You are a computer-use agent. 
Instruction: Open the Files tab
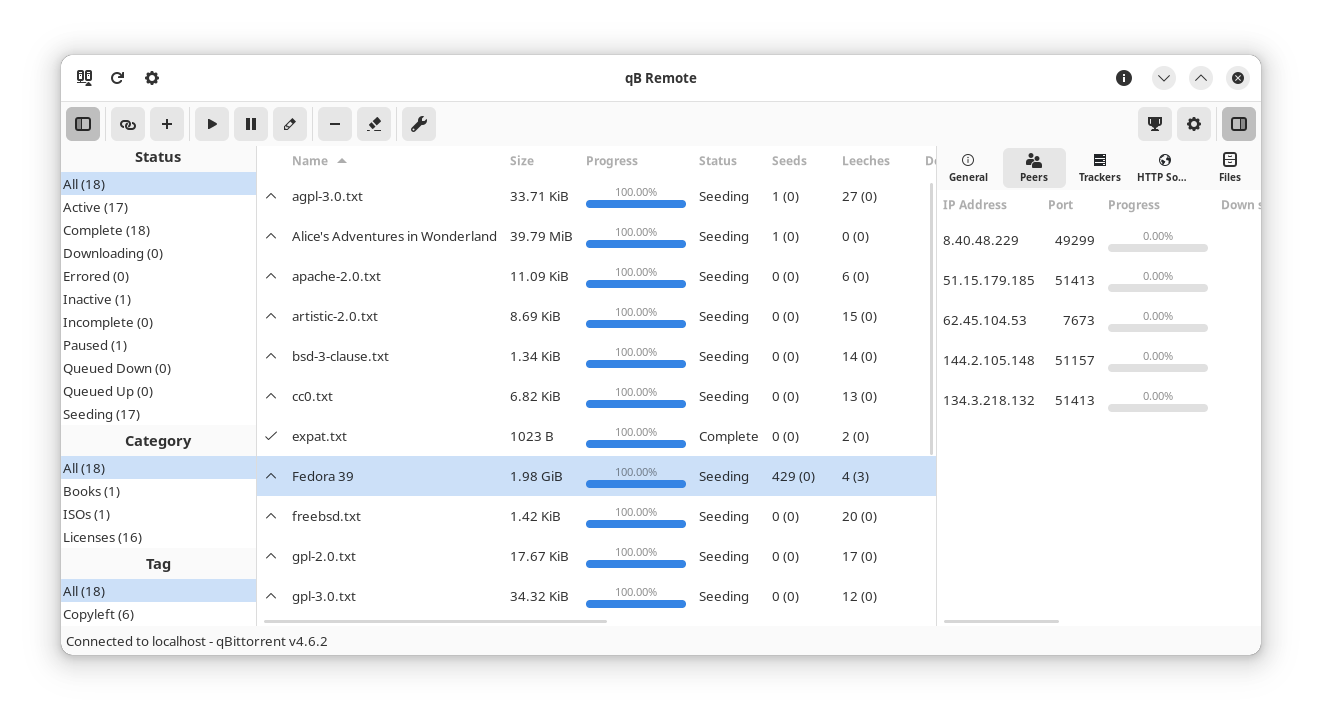point(1229,167)
